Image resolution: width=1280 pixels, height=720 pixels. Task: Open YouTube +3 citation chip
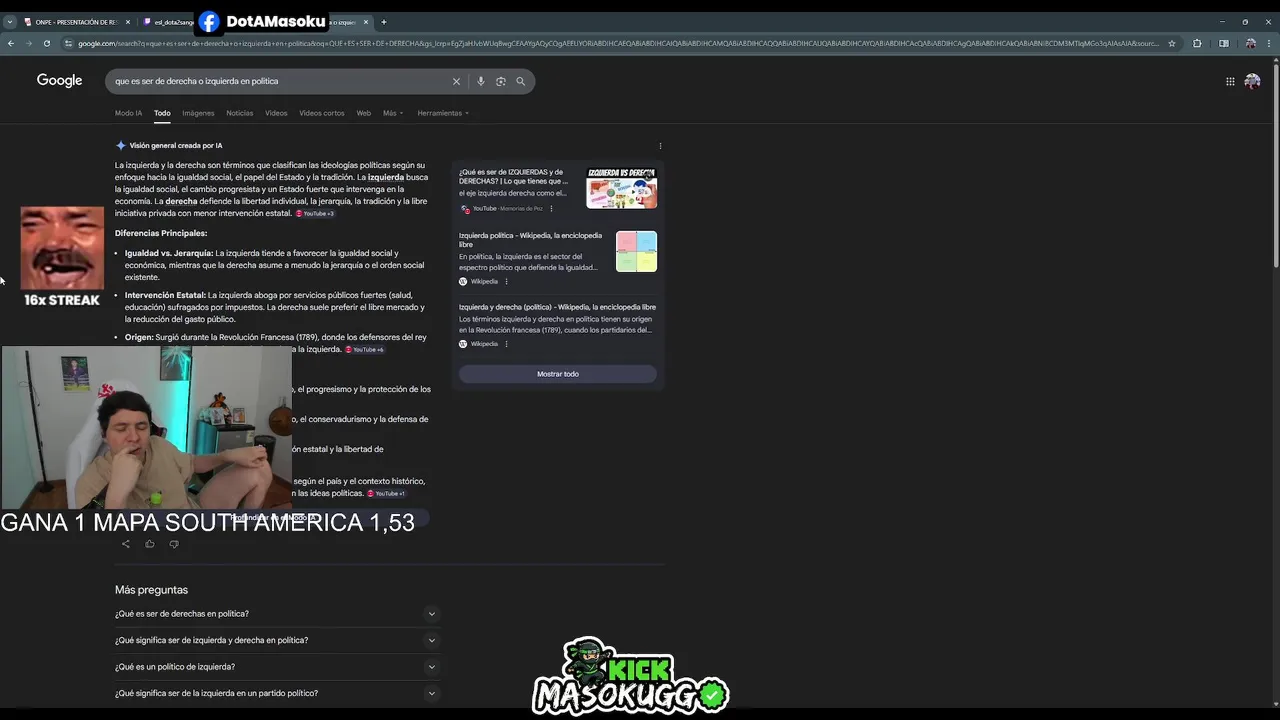(x=315, y=213)
